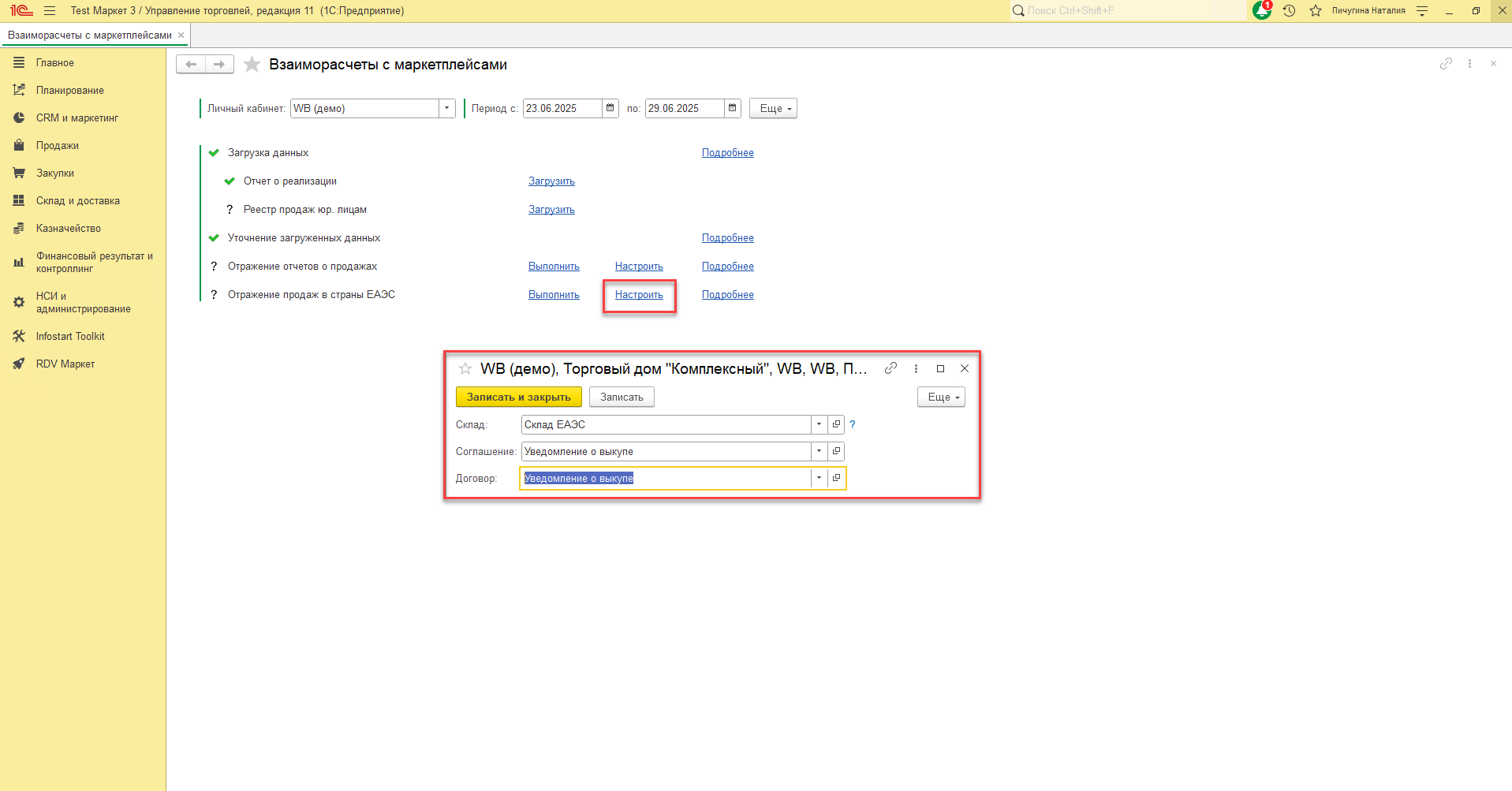
Task: Click Загрузить link for Отчет о реализации
Action: click(551, 181)
